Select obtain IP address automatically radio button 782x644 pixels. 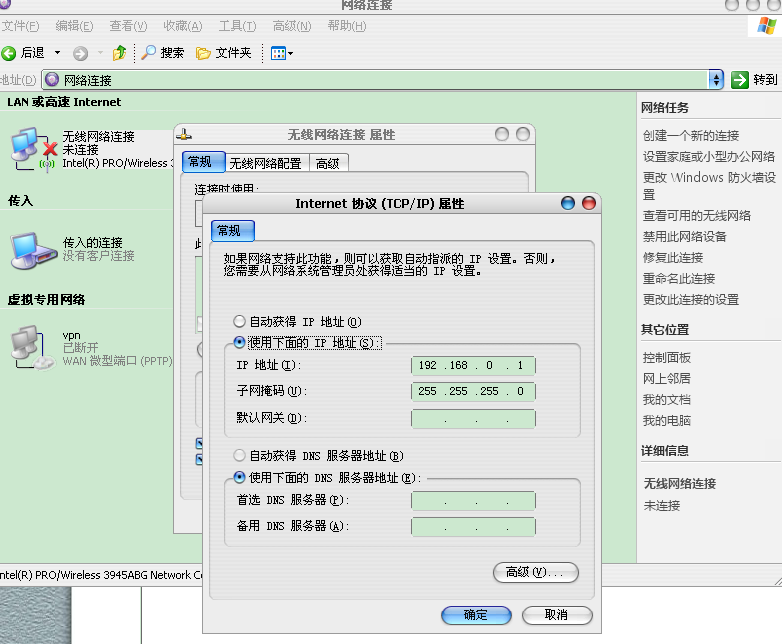(239, 322)
